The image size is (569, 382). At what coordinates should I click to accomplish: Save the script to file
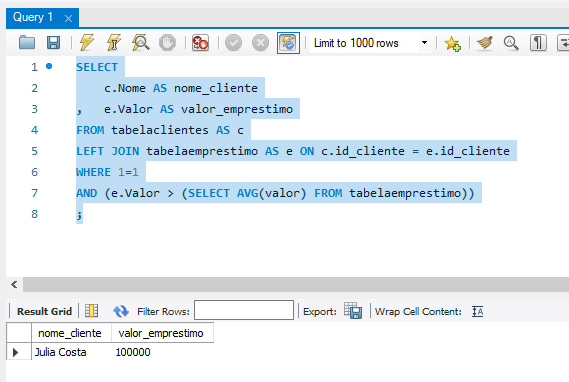(53, 43)
